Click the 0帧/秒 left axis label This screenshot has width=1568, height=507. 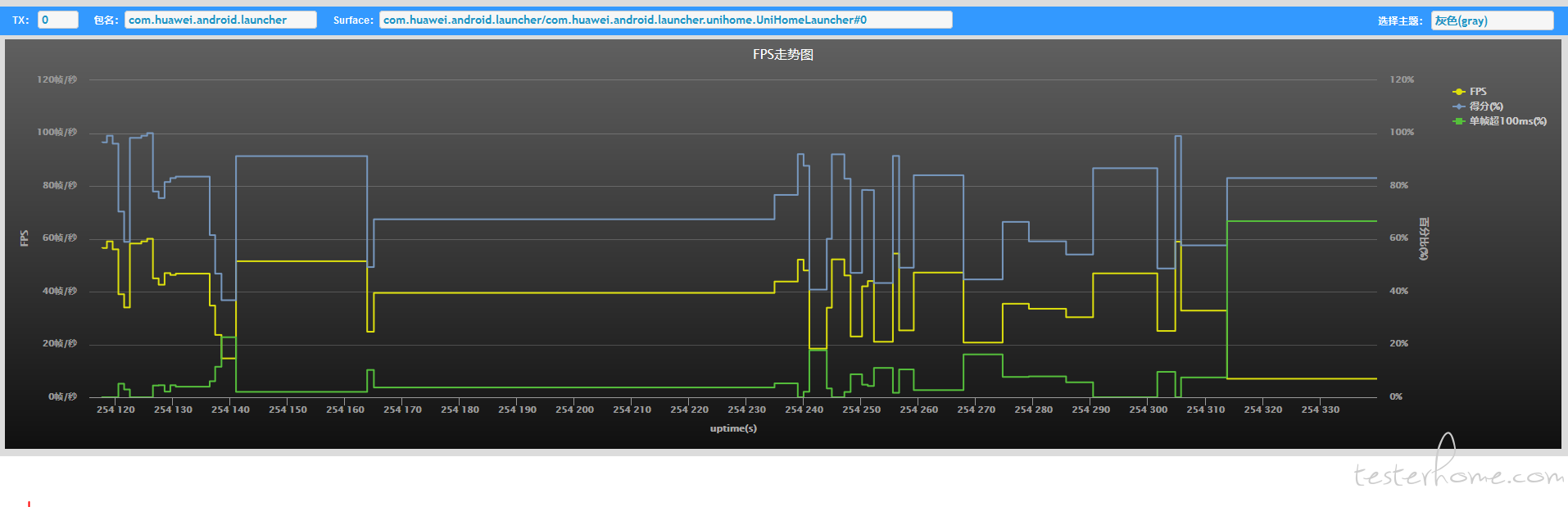(62, 396)
